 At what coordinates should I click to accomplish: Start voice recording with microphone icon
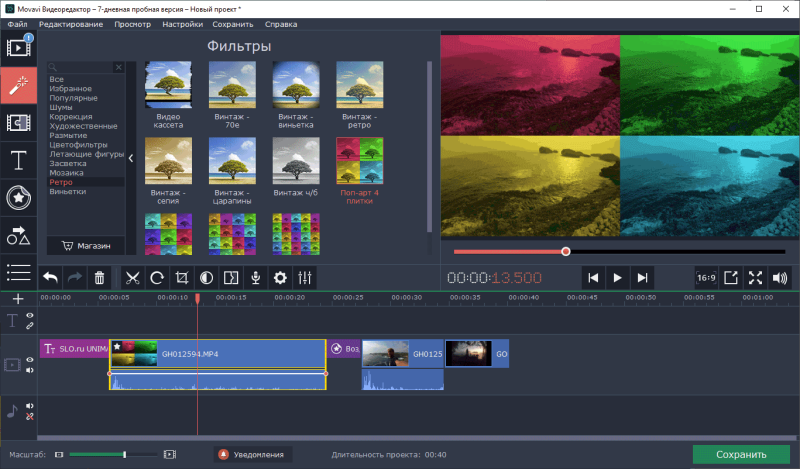pyautogui.click(x=256, y=277)
